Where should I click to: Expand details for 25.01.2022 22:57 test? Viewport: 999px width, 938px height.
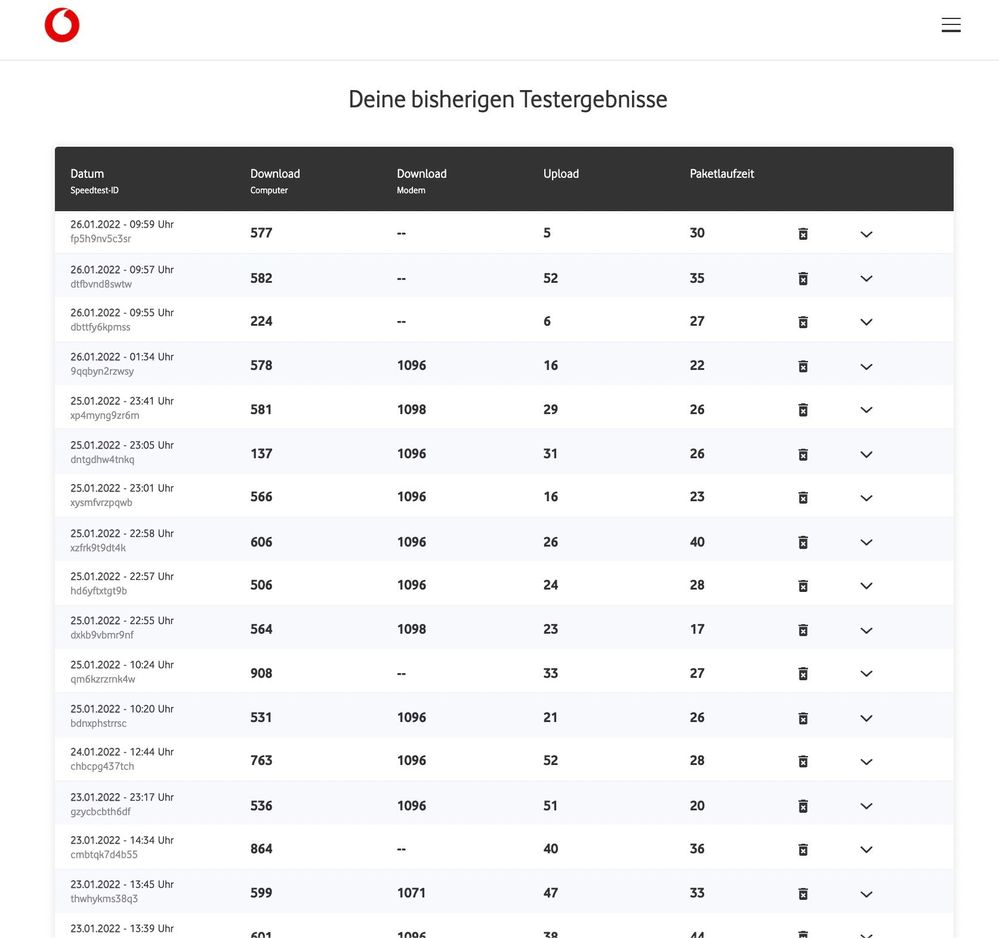(866, 586)
